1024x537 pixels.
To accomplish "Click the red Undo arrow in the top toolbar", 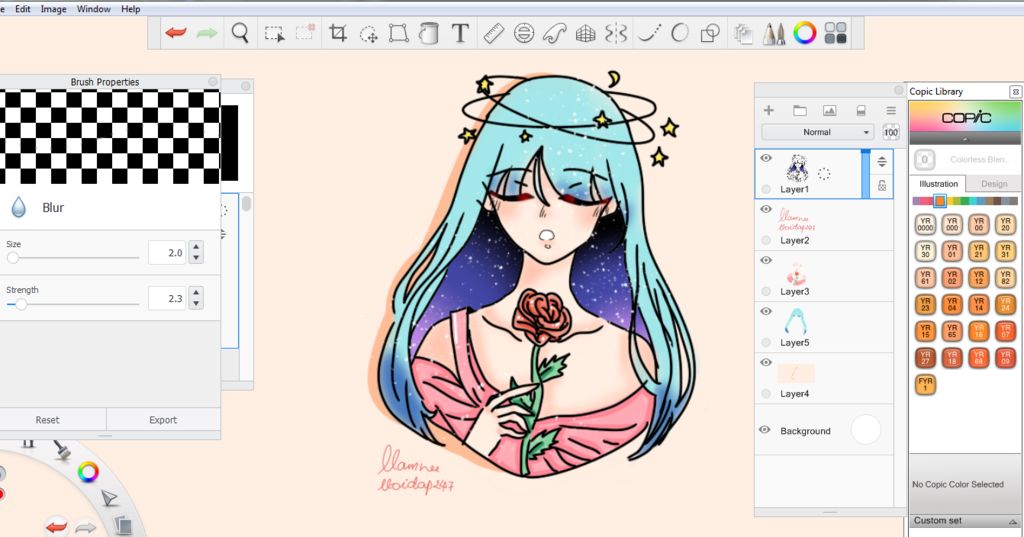I will 176,33.
